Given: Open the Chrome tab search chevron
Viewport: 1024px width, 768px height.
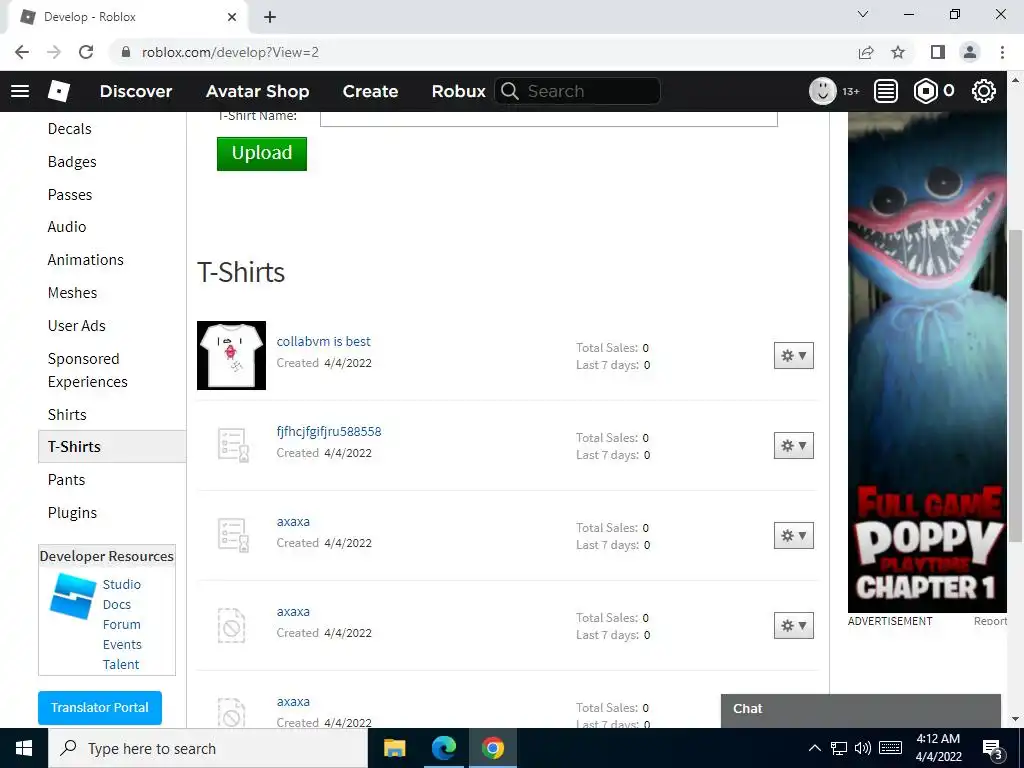Looking at the screenshot, I should [x=863, y=14].
